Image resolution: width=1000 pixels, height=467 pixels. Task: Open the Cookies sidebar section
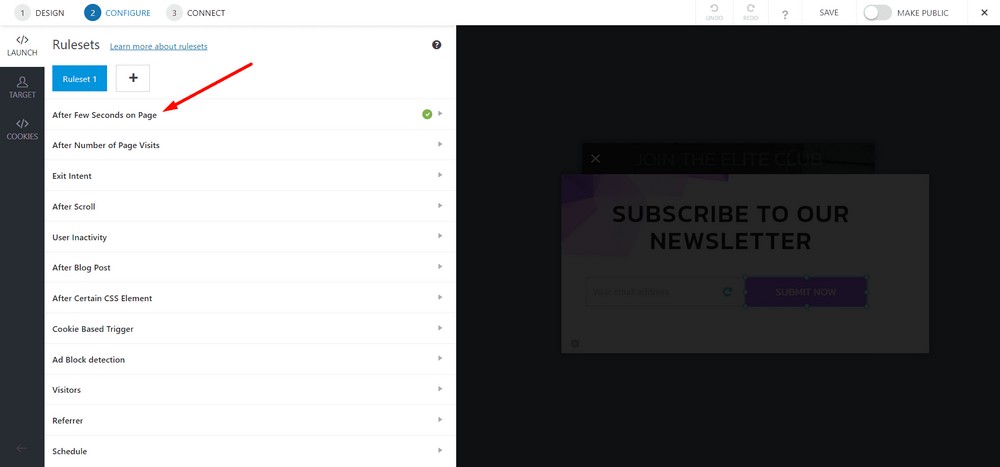click(22, 130)
